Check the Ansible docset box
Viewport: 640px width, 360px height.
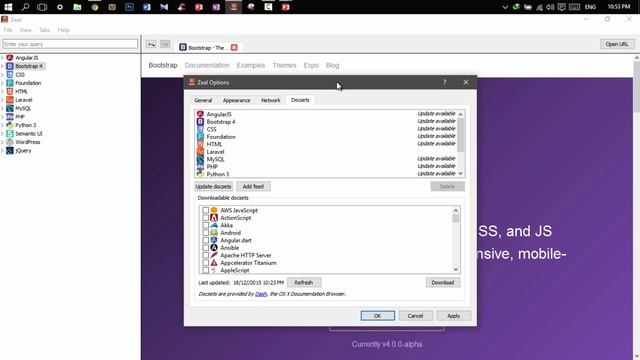click(206, 248)
